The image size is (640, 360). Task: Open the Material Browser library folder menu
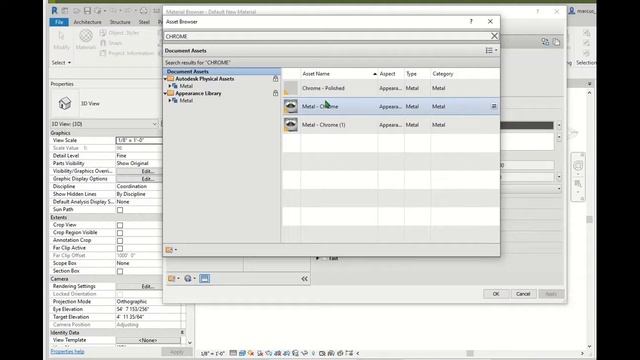[x=173, y=279]
